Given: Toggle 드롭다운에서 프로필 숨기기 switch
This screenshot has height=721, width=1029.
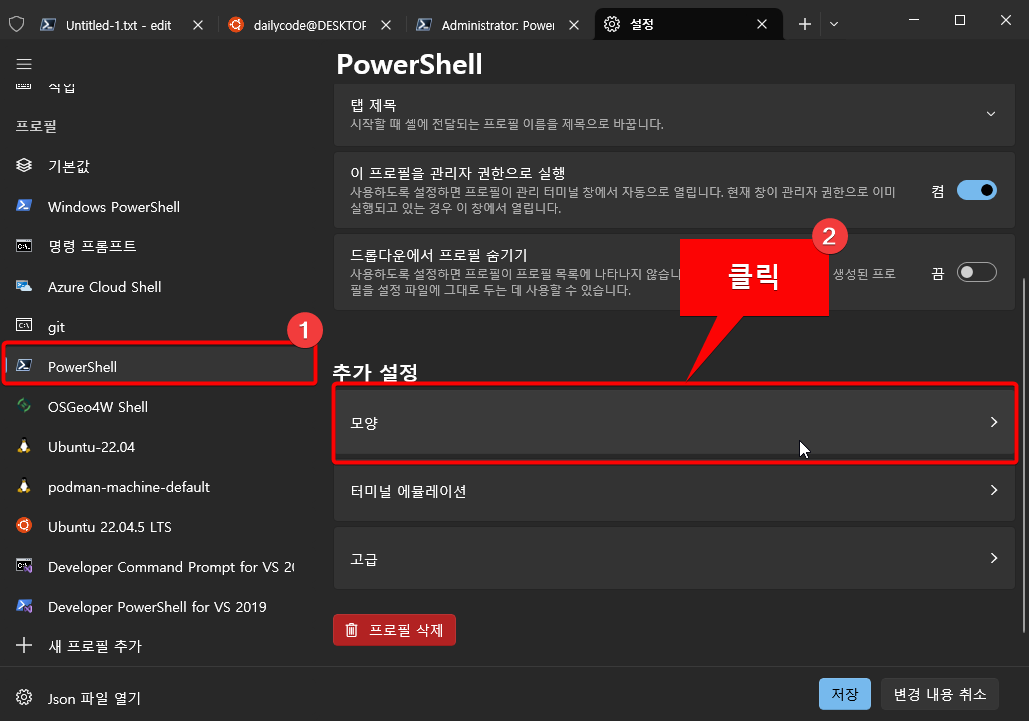Looking at the screenshot, I should click(976, 272).
